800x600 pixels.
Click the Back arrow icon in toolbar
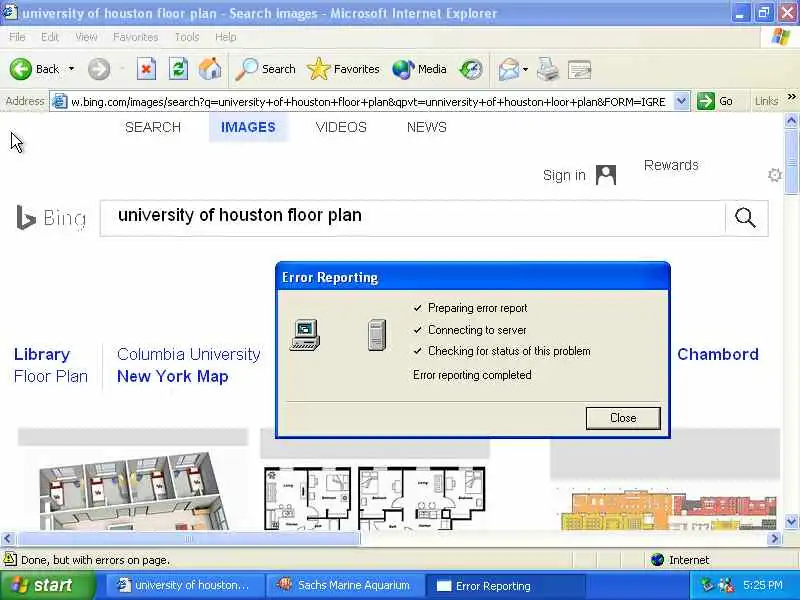point(21,69)
